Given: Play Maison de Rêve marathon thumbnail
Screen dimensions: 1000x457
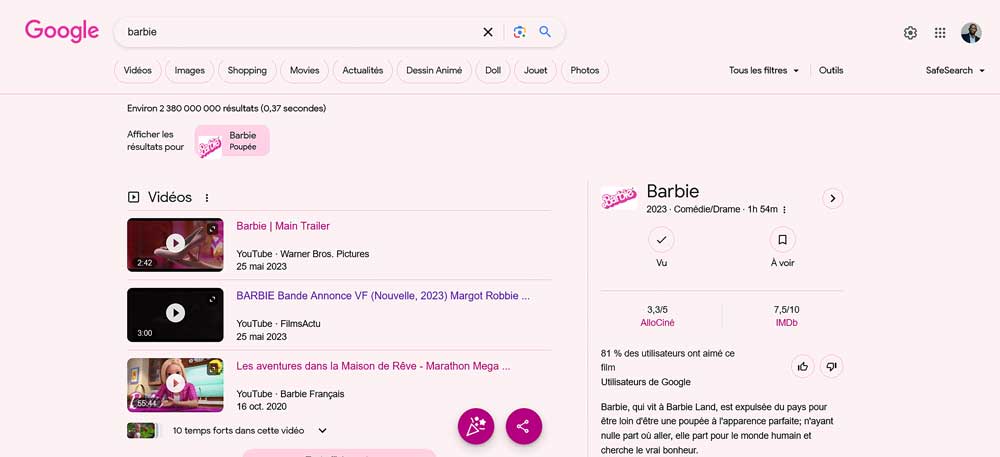Looking at the screenshot, I should (x=175, y=385).
